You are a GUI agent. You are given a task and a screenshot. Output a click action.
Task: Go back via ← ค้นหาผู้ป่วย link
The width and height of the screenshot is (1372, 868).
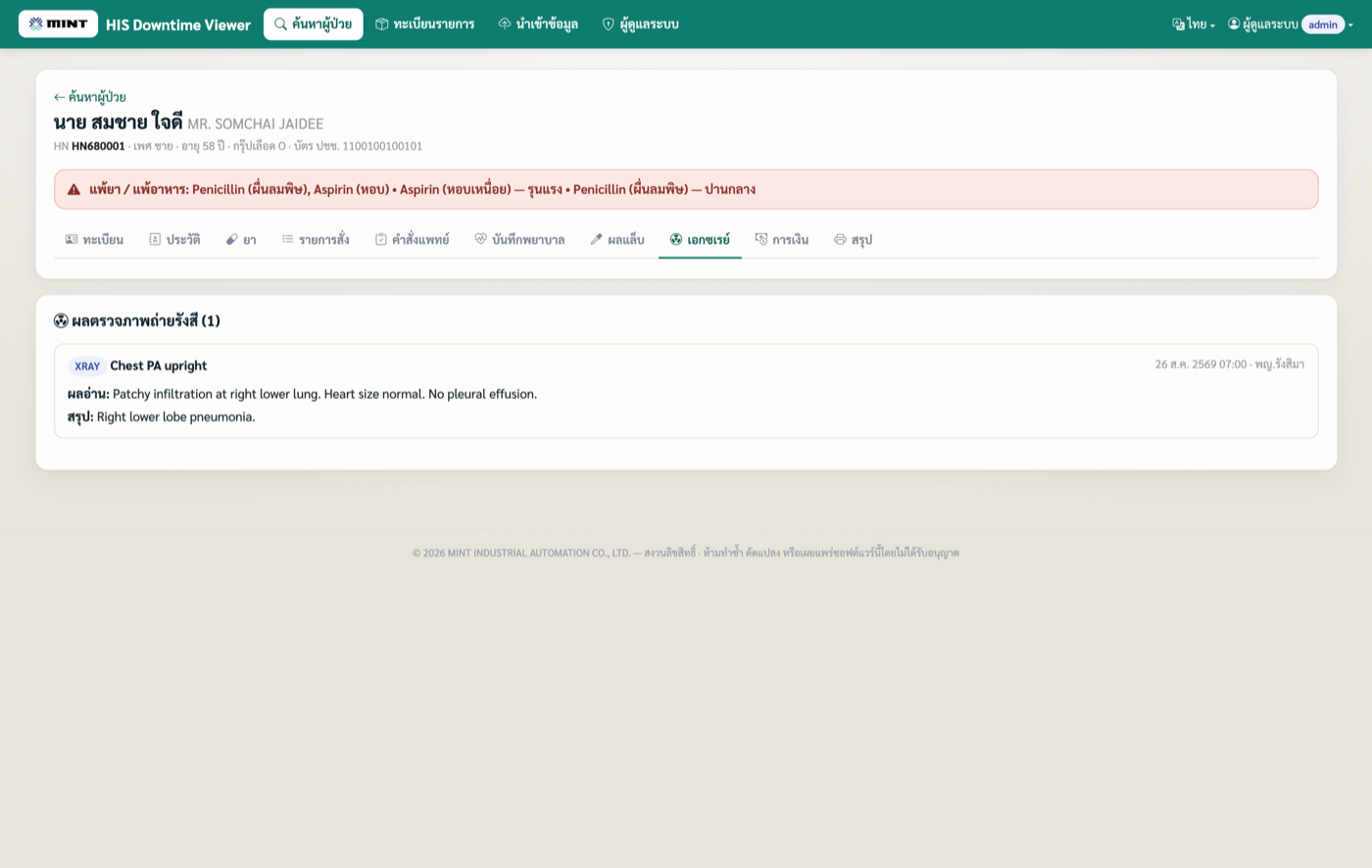89,97
